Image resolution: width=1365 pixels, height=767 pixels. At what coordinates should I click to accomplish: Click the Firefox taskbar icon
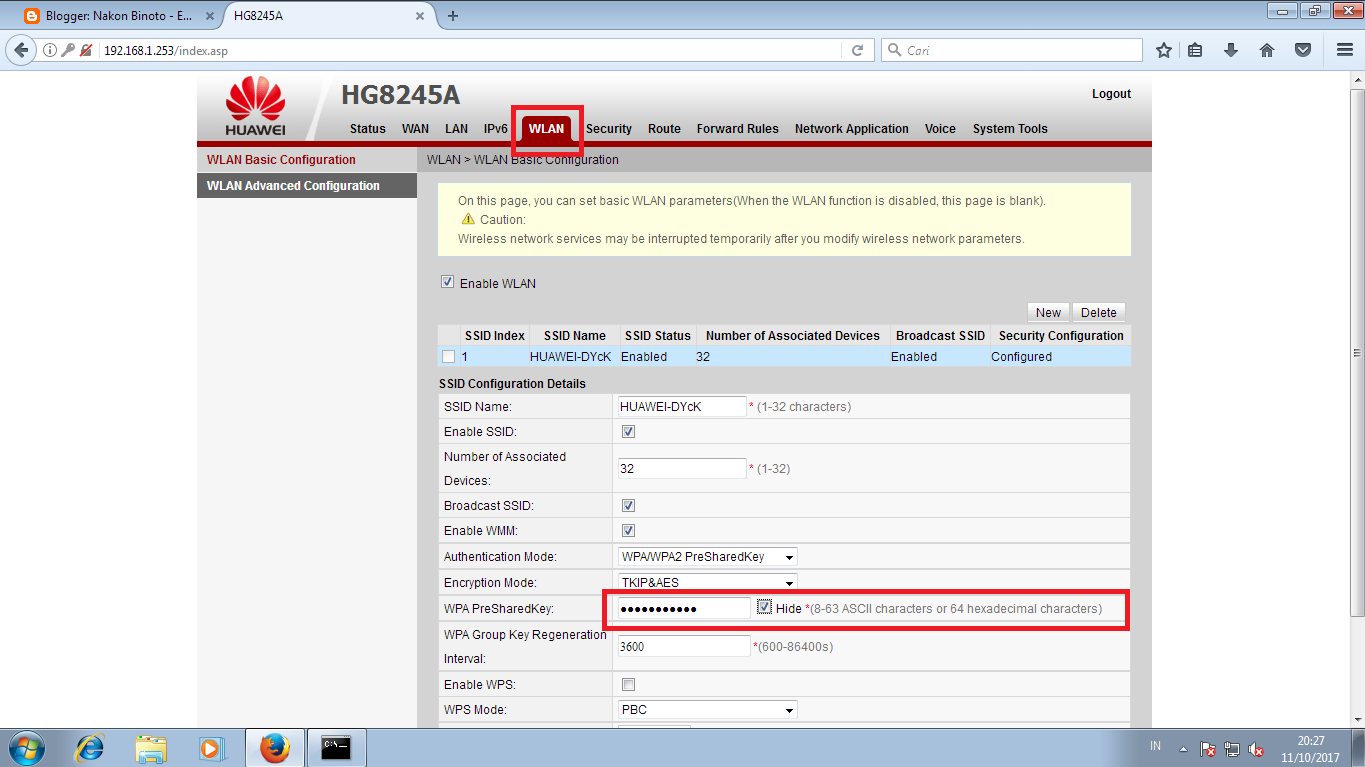click(x=275, y=748)
